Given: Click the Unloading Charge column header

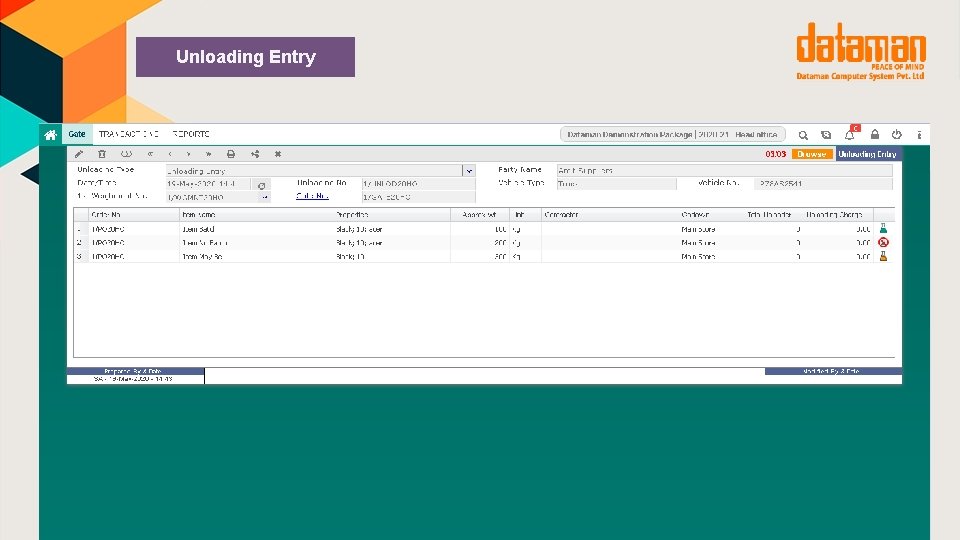Looking at the screenshot, I should tap(835, 215).
